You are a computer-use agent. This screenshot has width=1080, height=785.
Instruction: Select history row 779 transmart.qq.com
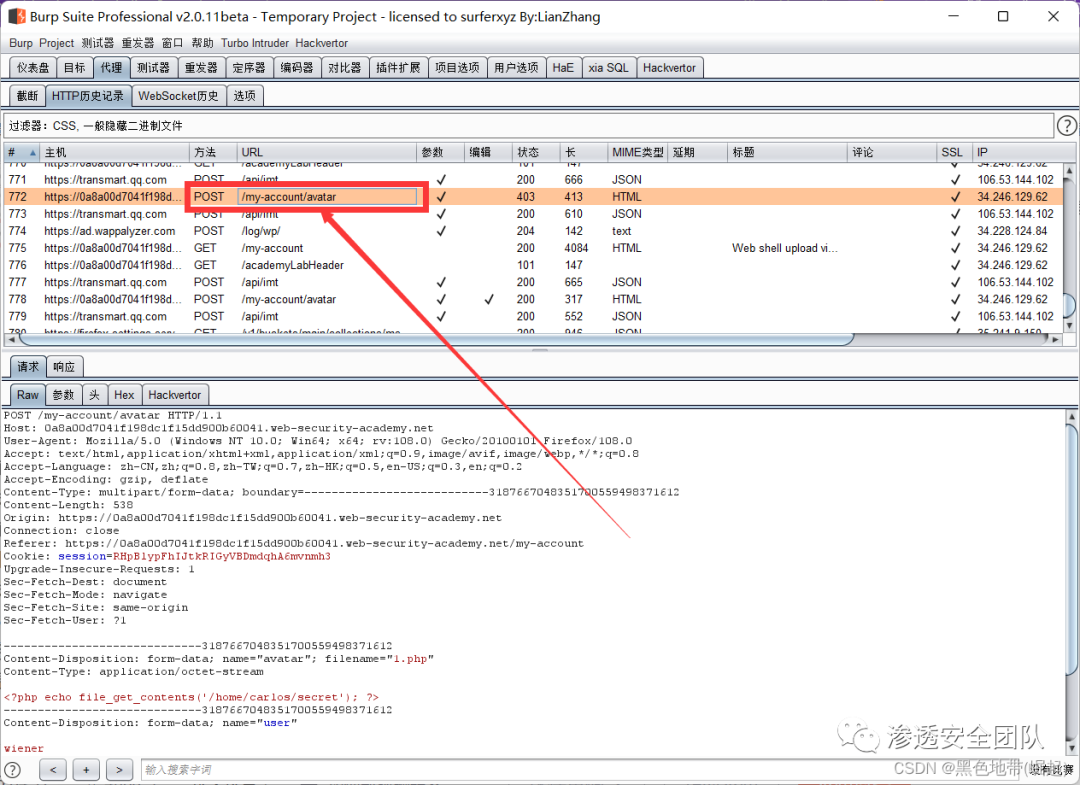[533, 317]
